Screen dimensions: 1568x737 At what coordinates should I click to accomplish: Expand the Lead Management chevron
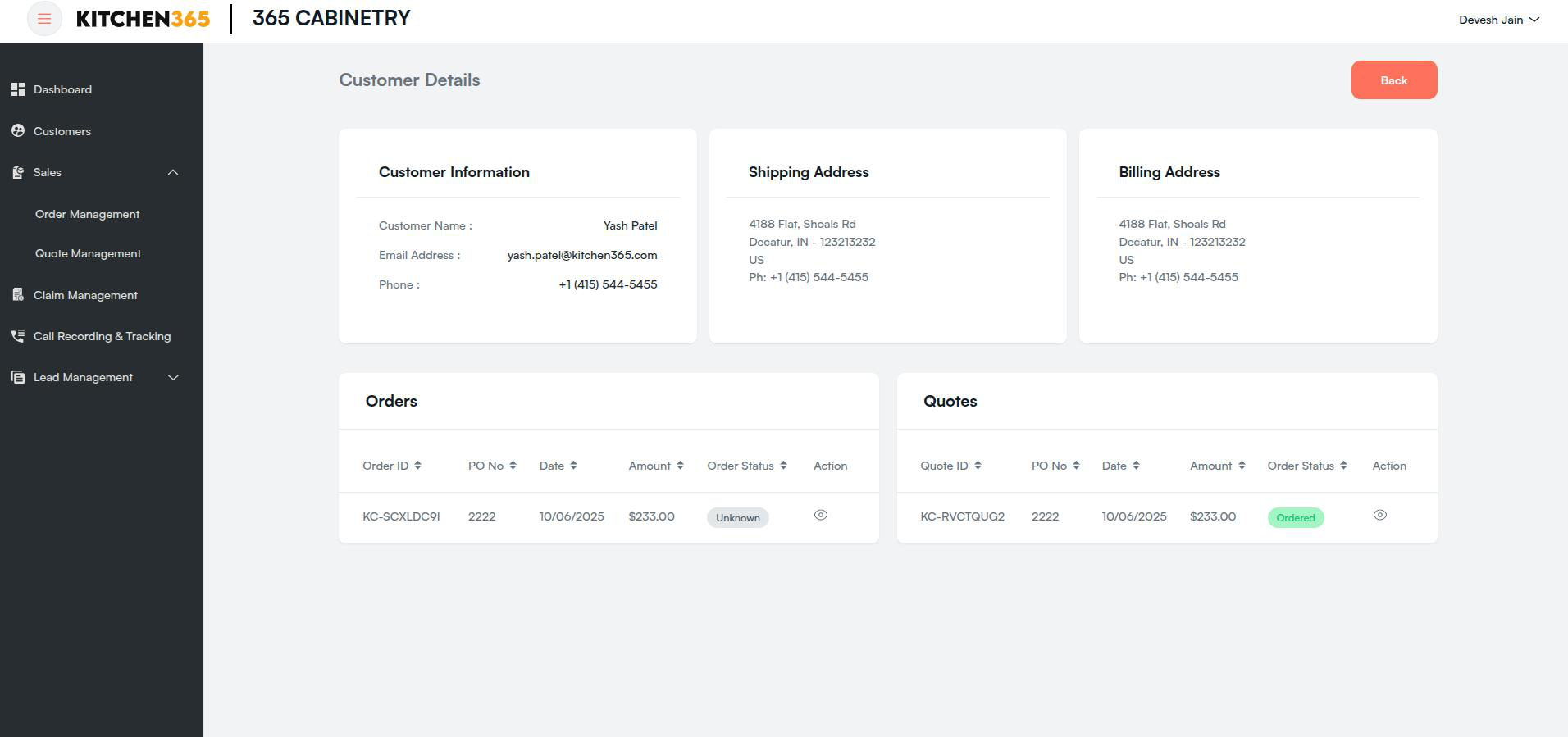(173, 377)
